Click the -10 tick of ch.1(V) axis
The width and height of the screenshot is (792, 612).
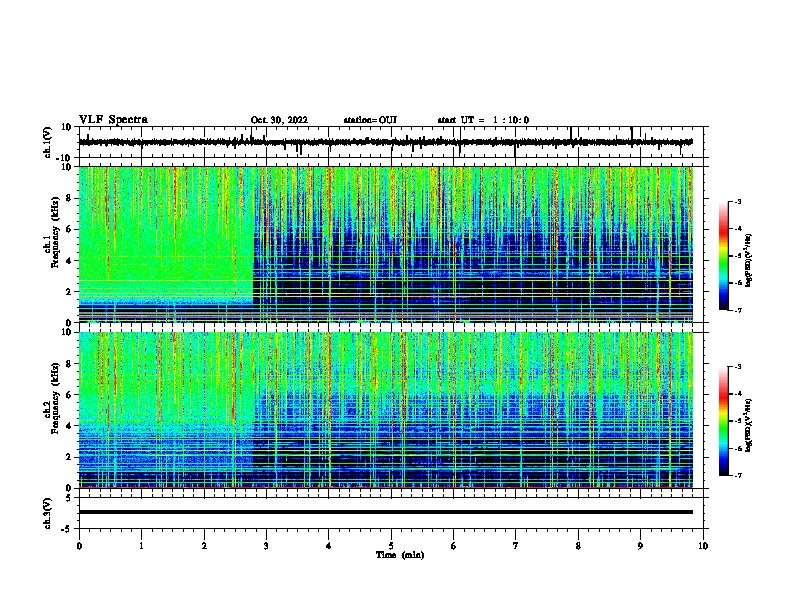click(65, 158)
